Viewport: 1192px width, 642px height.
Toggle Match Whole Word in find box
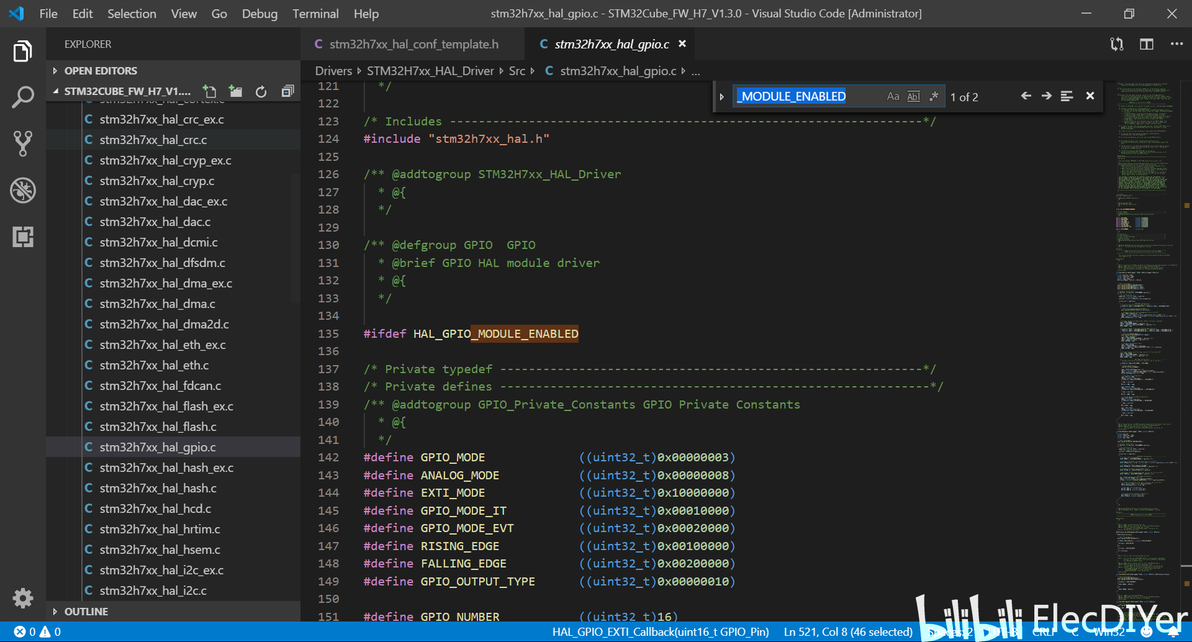(913, 97)
